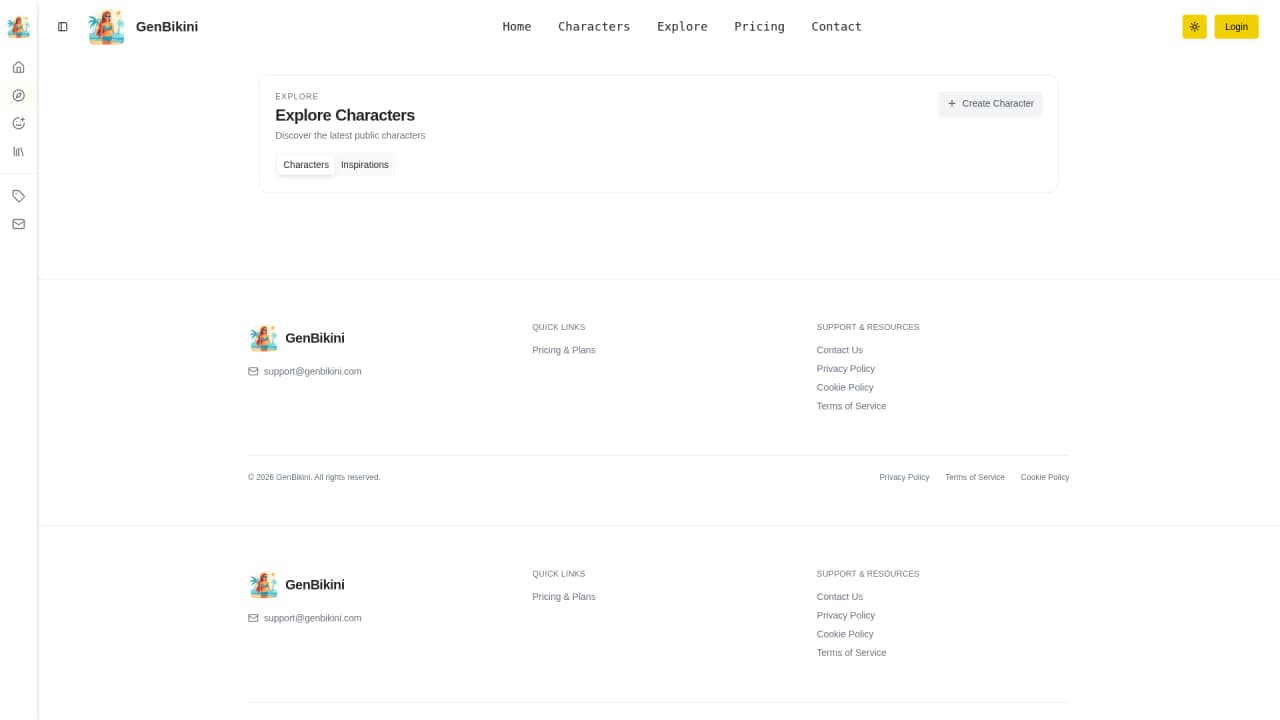Select Explore in the top navigation
1280x720 pixels.
click(x=682, y=27)
